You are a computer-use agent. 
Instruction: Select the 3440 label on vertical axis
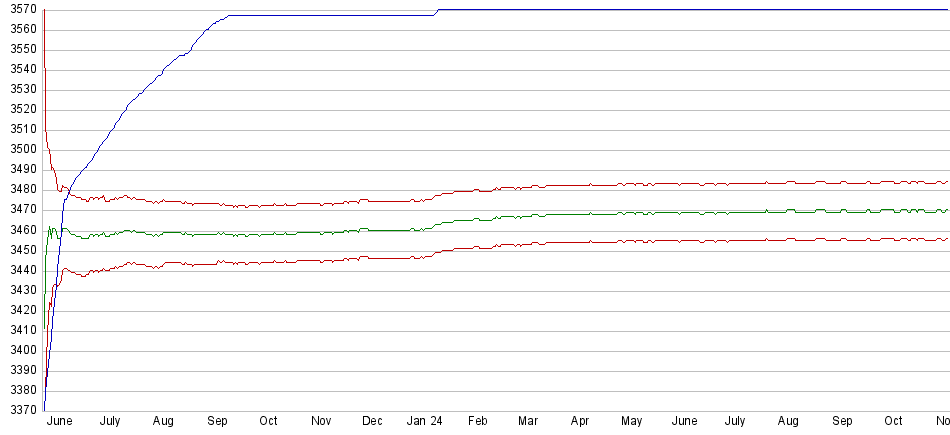click(x=19, y=270)
